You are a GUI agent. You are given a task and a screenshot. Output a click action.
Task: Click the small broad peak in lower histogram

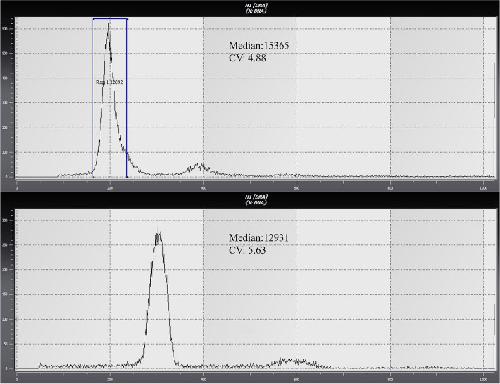[x=293, y=362]
